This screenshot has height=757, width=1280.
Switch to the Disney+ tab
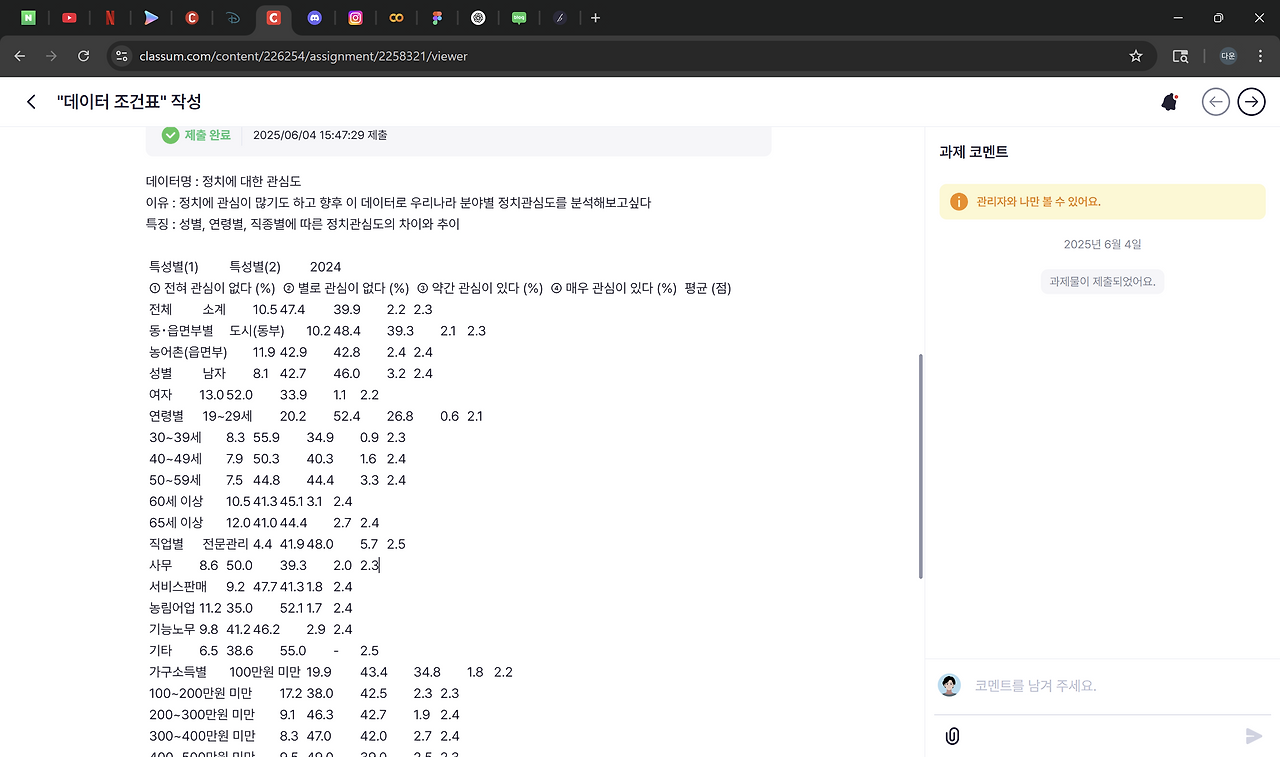(233, 18)
